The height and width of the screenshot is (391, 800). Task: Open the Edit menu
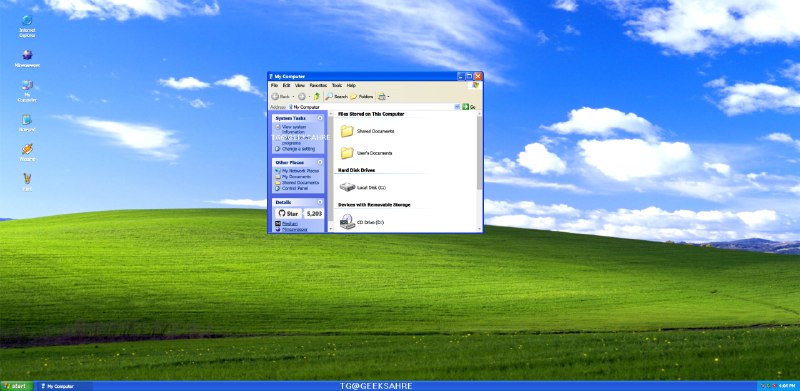[x=286, y=85]
